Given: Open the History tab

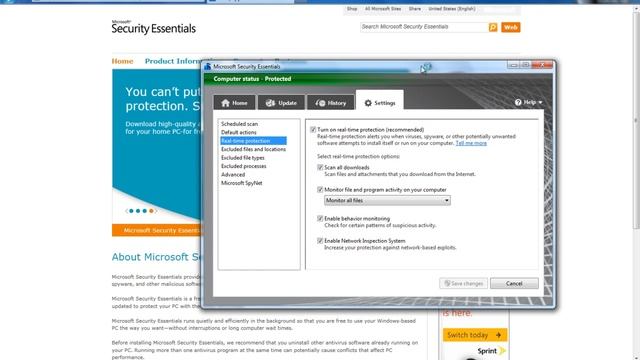Looking at the screenshot, I should pyautogui.click(x=331, y=102).
